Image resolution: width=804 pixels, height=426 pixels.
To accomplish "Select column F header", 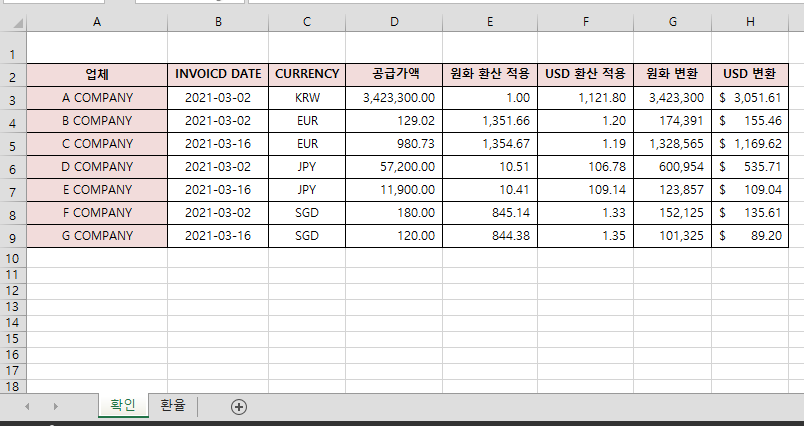I will 586,22.
